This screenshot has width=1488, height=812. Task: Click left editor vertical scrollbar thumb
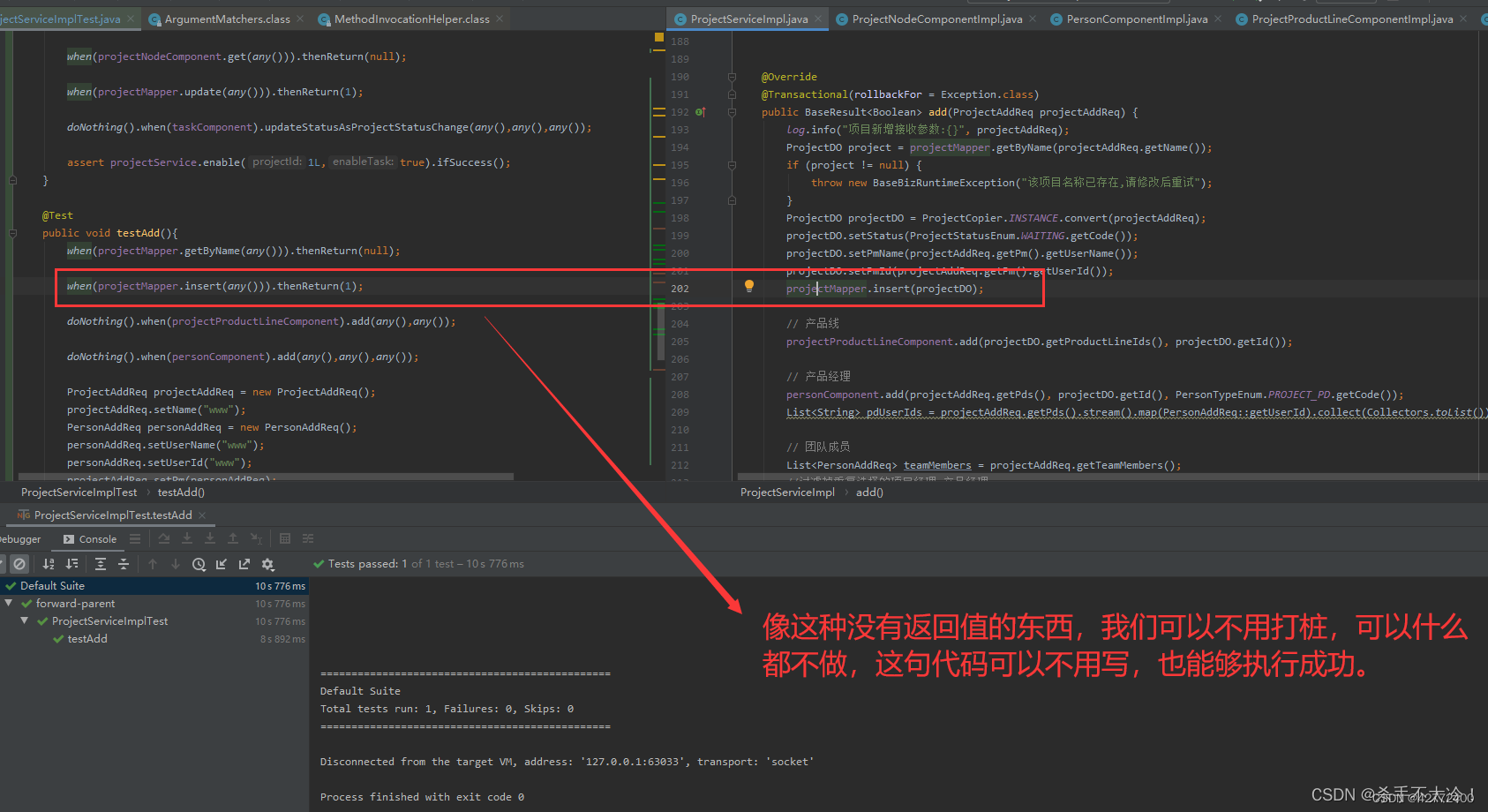pyautogui.click(x=661, y=332)
